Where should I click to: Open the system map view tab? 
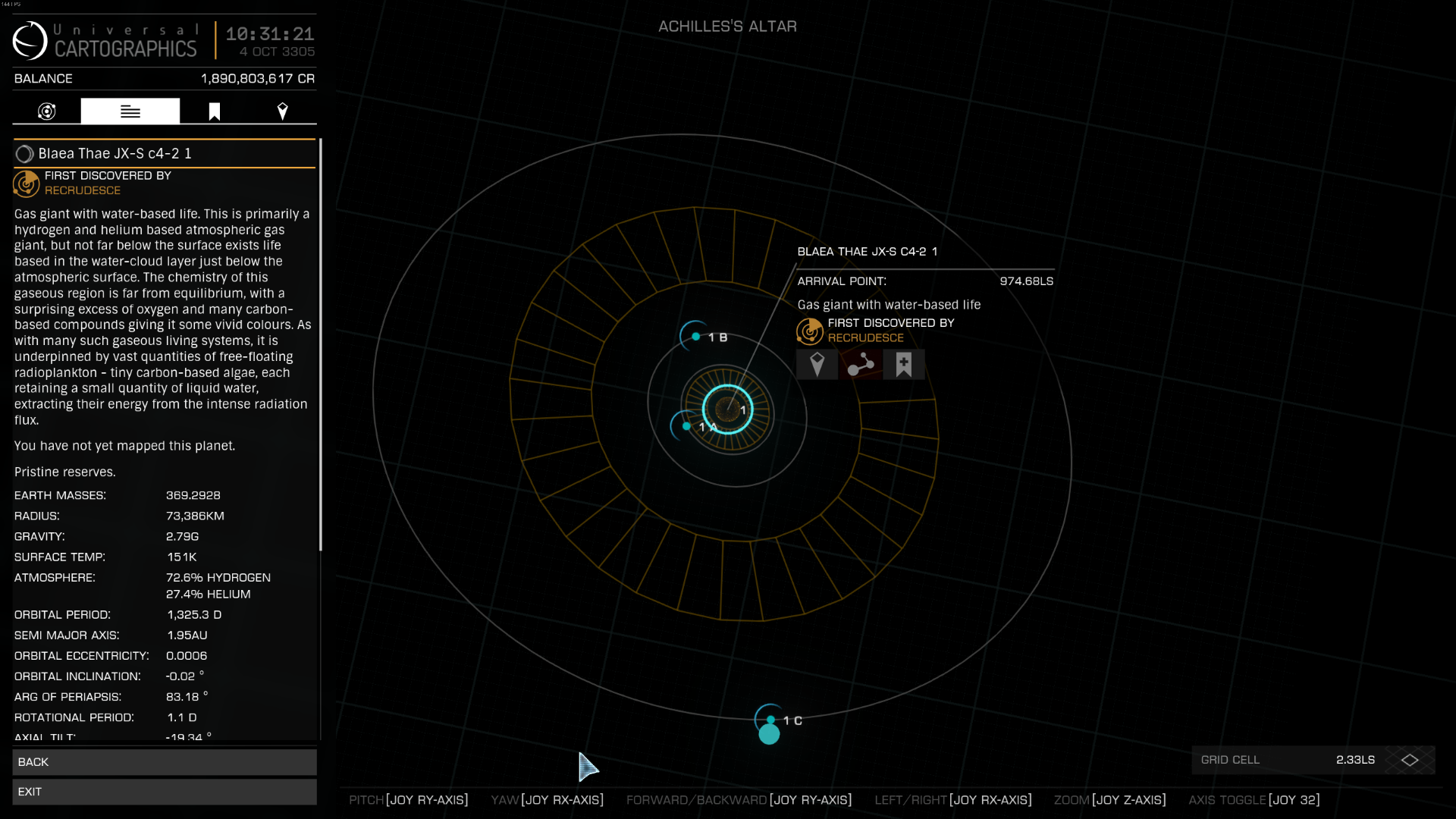coord(46,111)
